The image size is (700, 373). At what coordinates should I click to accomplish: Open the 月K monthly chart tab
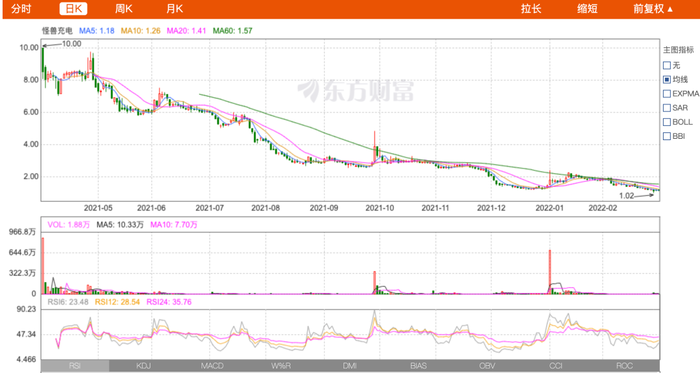click(175, 9)
